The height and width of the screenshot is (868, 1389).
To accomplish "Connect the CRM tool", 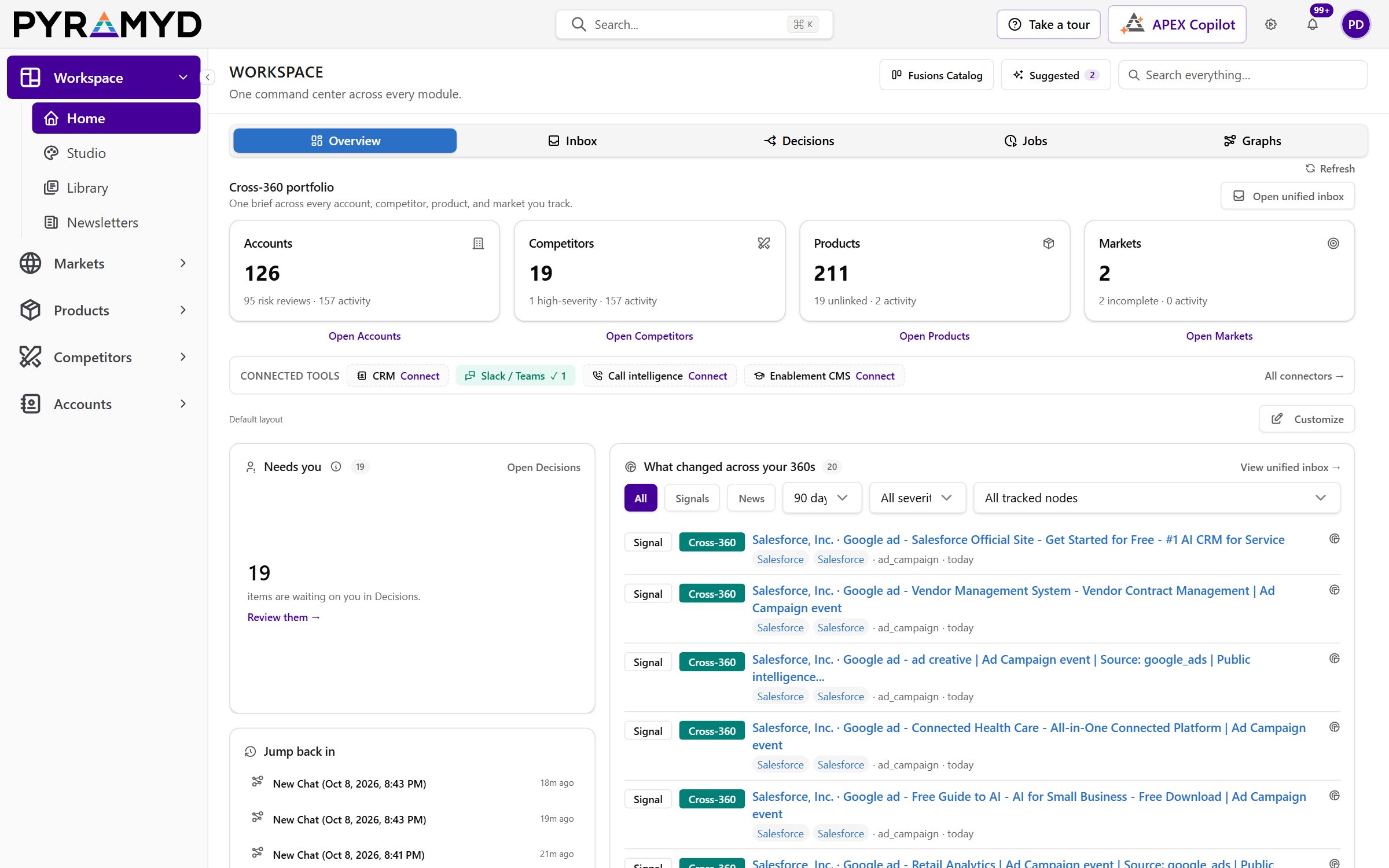I will (420, 376).
